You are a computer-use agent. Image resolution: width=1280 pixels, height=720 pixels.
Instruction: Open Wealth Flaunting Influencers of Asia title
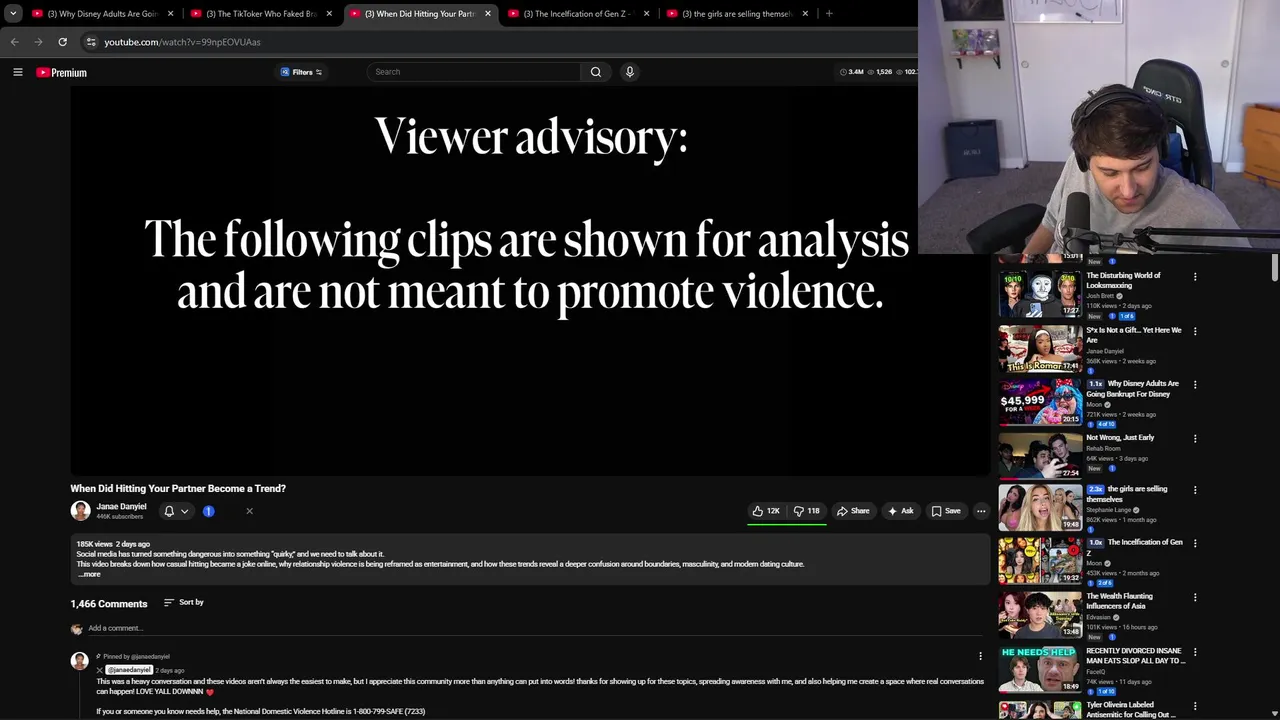[1120, 601]
